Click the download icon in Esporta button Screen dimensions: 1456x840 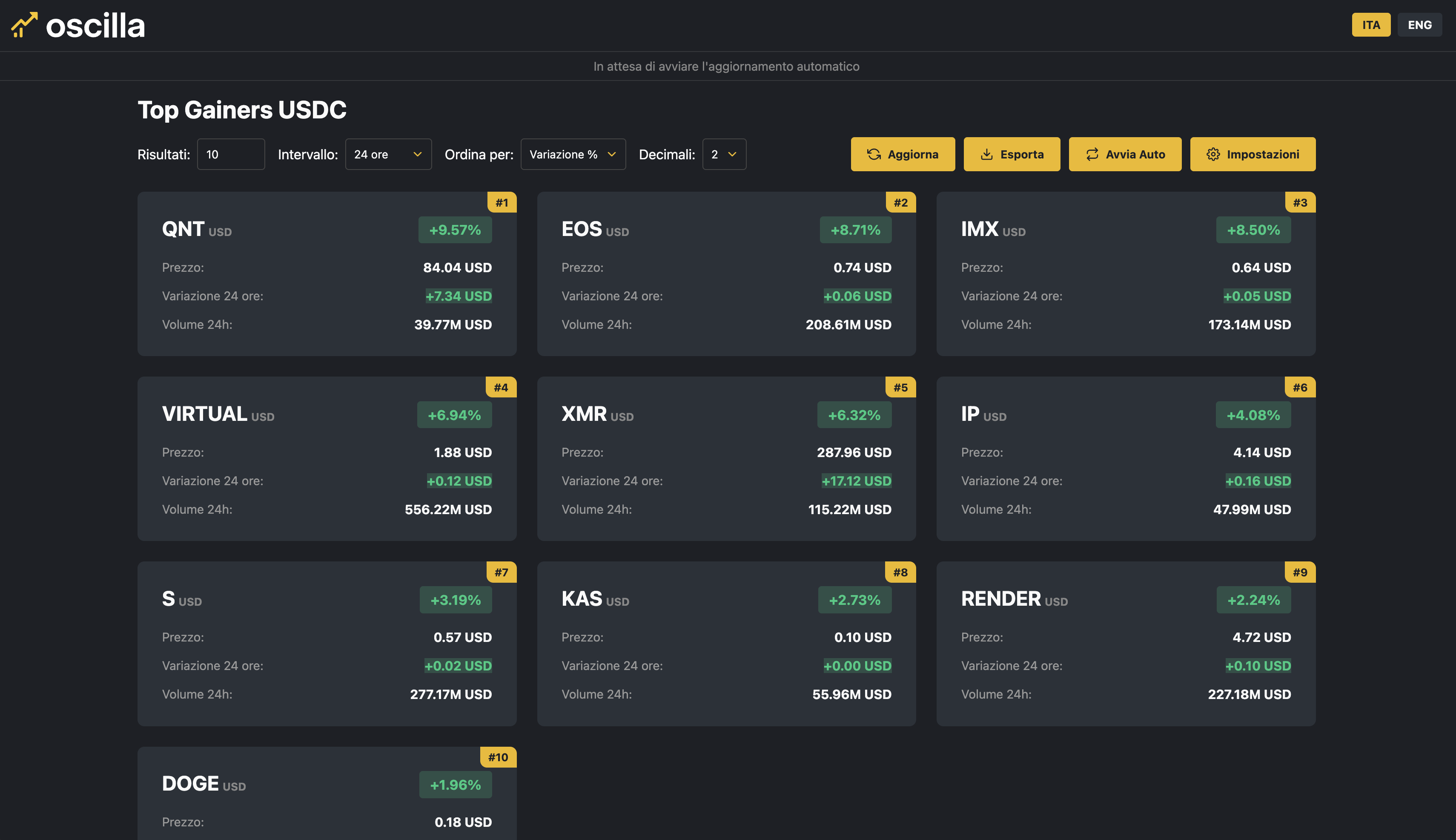[986, 154]
